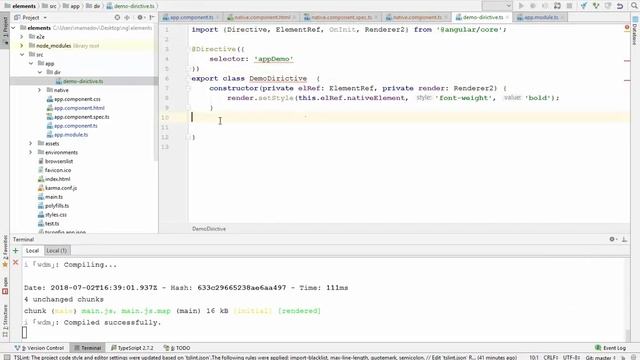Click the Undo/Revert arrow icon
The image size is (640, 360).
pos(620,6)
